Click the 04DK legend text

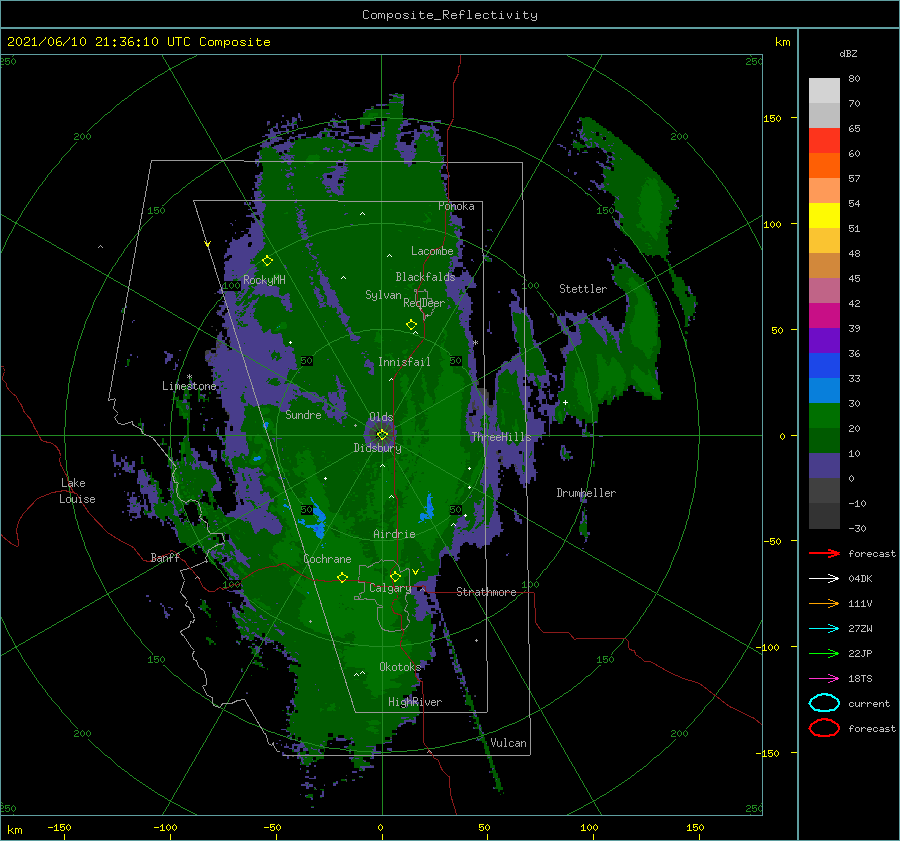860,579
